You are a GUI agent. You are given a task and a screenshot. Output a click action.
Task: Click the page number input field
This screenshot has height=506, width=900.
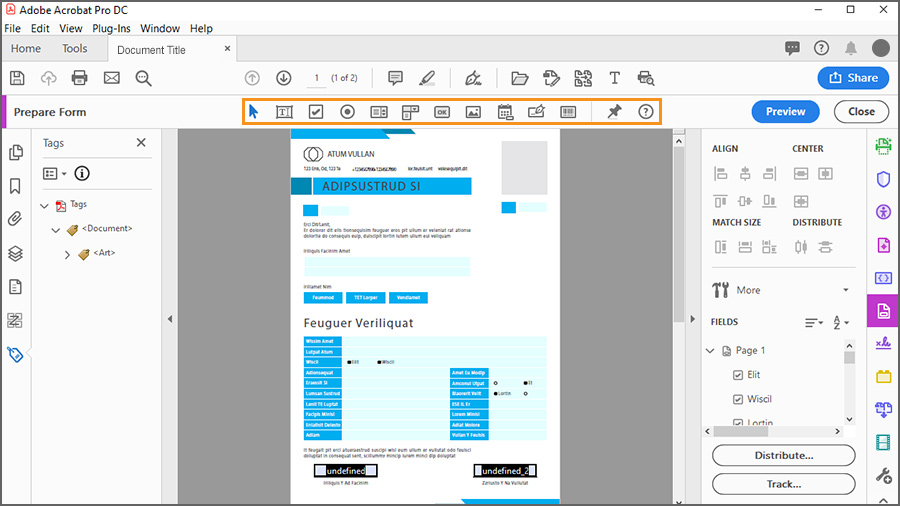coord(317,78)
